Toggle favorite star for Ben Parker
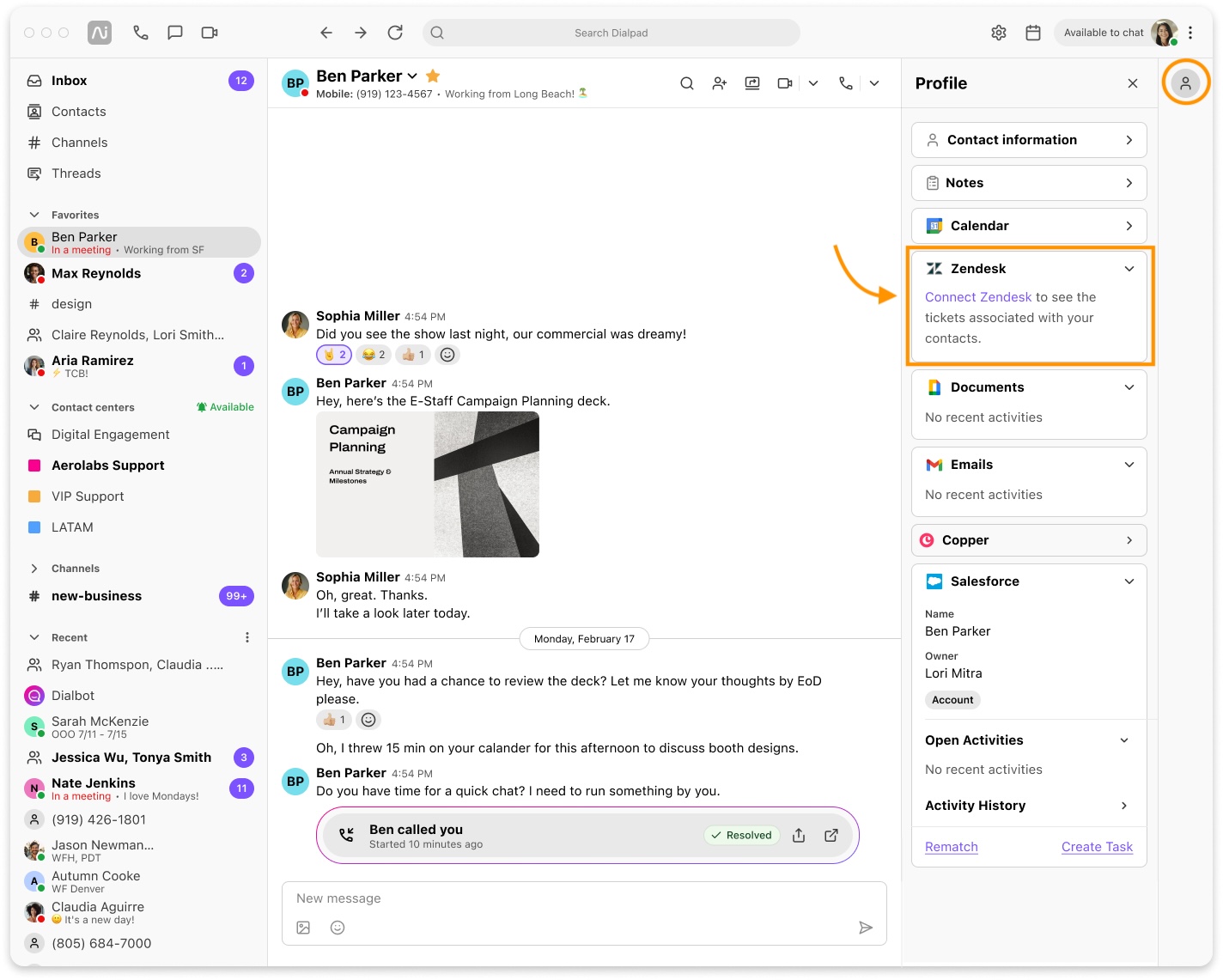 click(433, 76)
